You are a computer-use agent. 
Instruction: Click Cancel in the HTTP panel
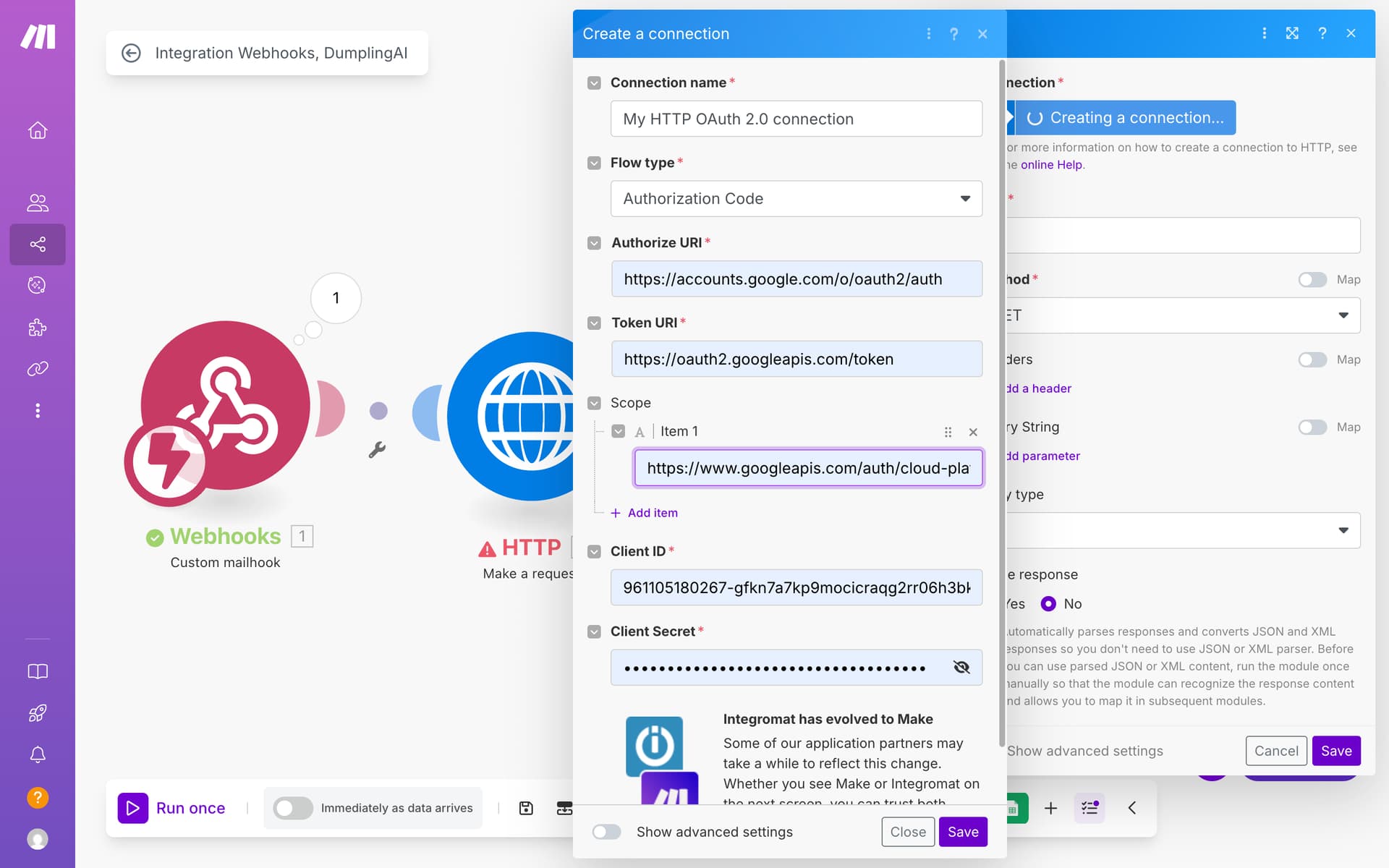[x=1276, y=751]
